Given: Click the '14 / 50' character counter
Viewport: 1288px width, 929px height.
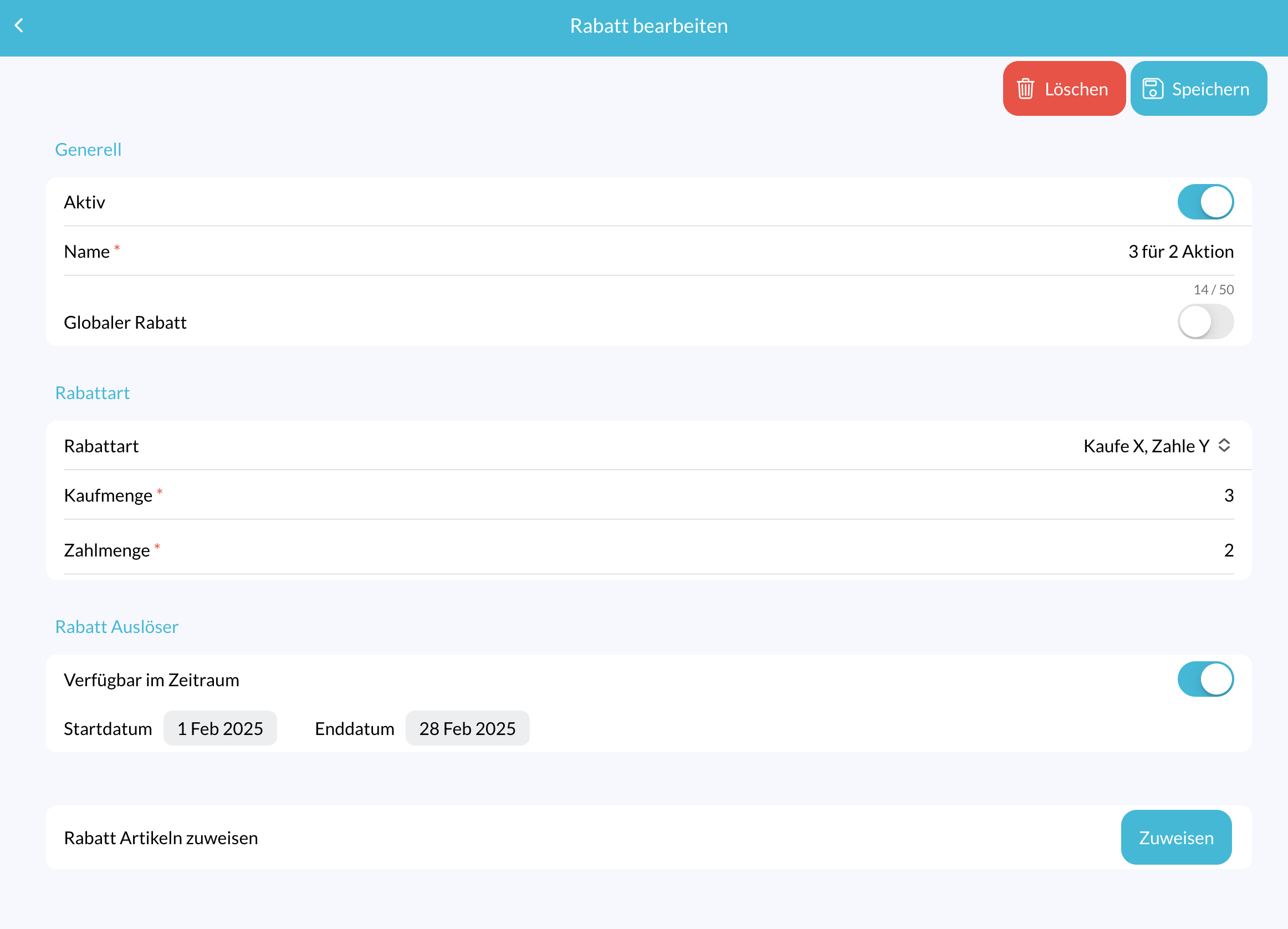Looking at the screenshot, I should pos(1214,289).
